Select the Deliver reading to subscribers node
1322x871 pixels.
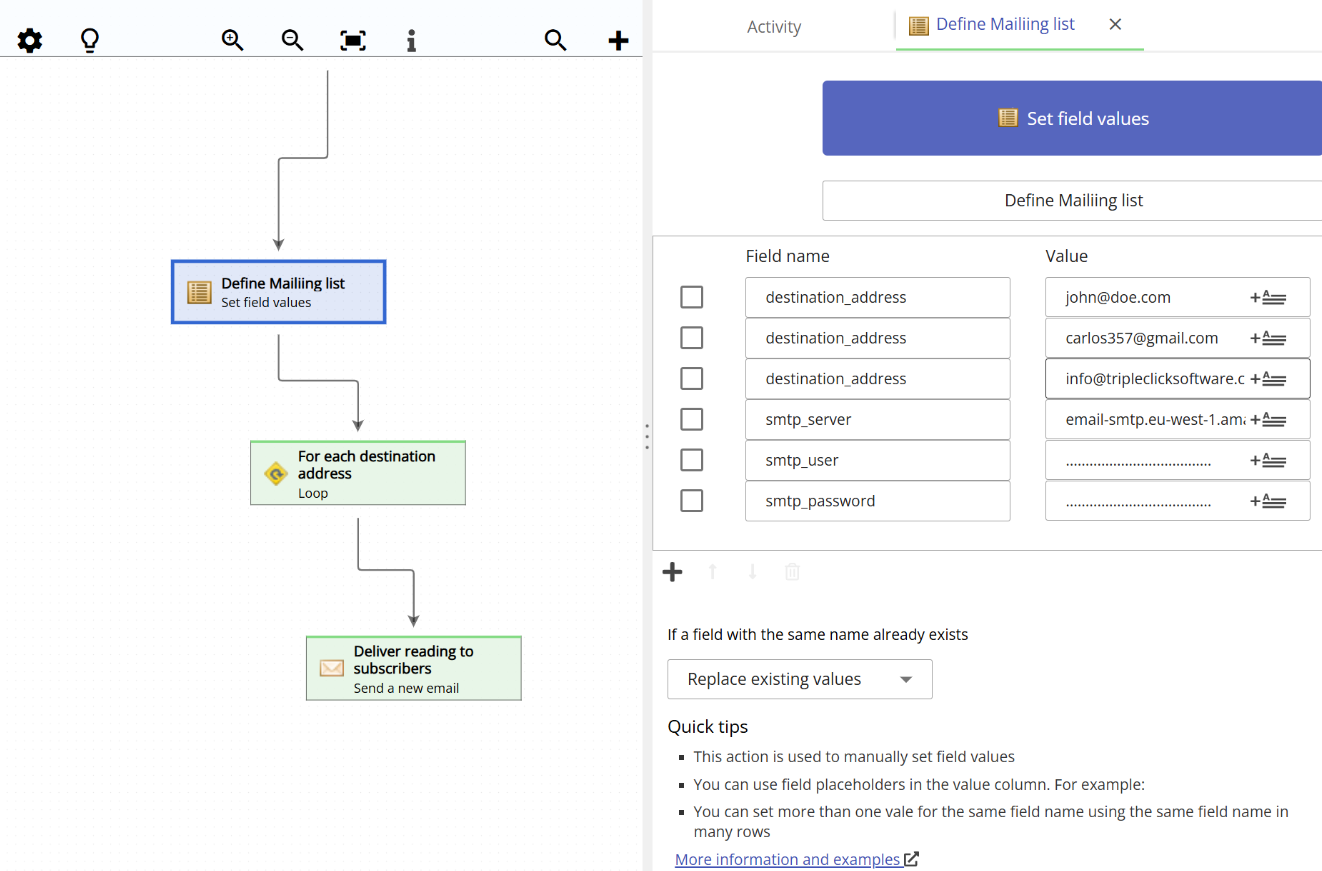(x=413, y=668)
